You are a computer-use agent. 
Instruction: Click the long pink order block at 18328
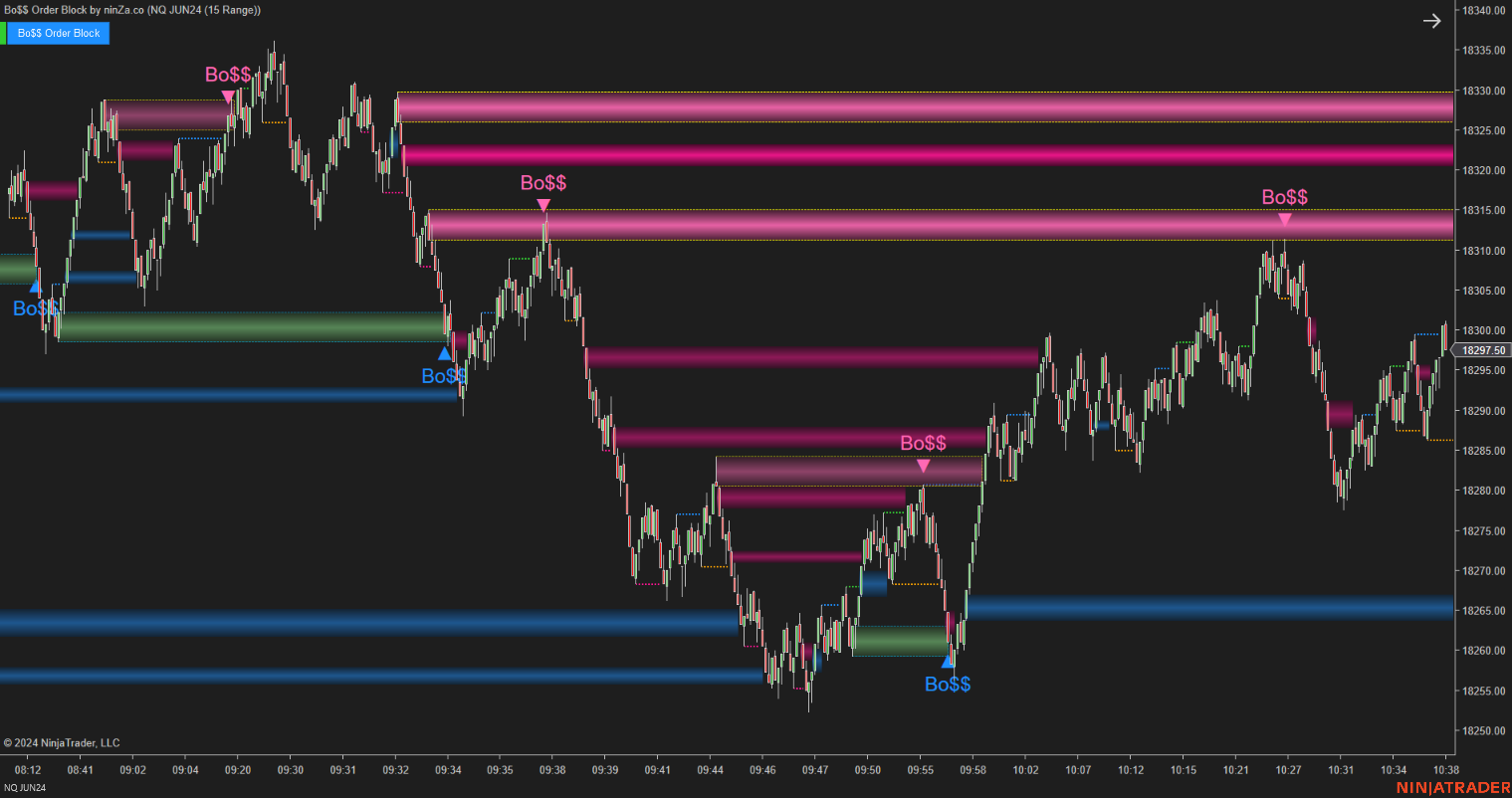[896, 109]
